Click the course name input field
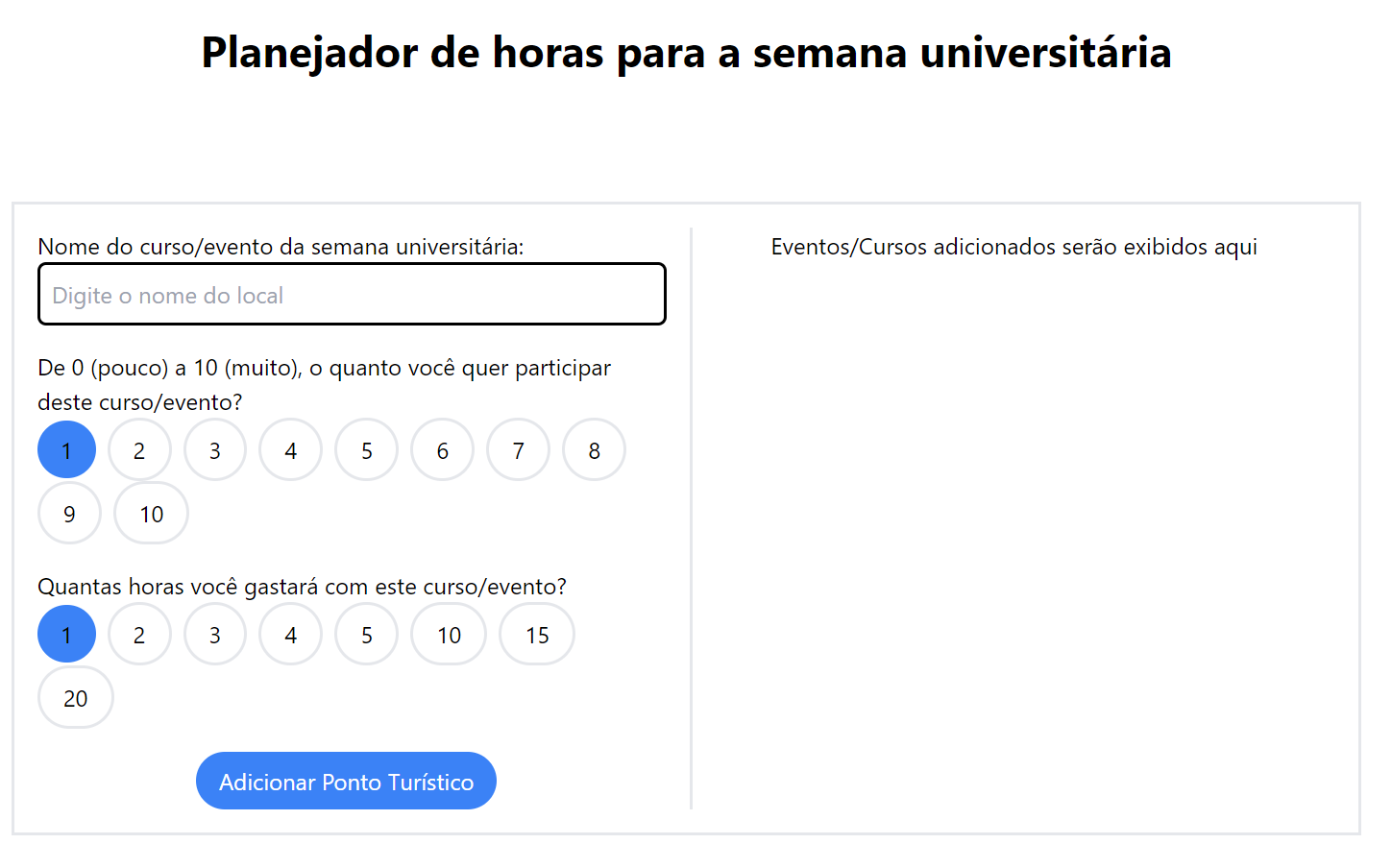Viewport: 1392px width, 868px height. tap(352, 294)
